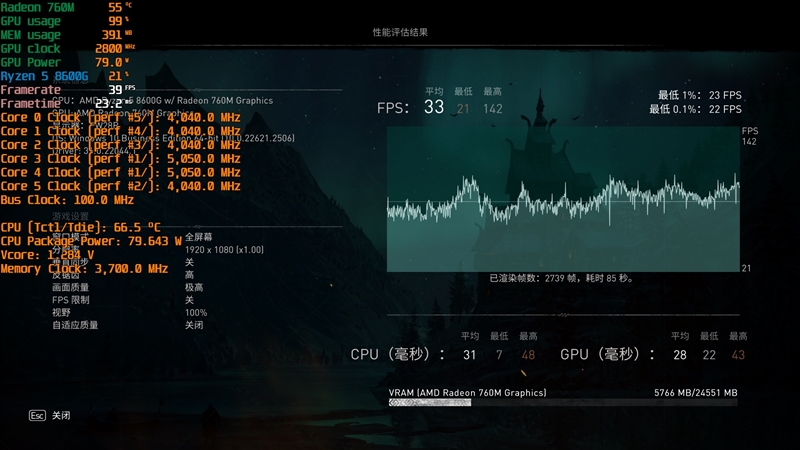Click the 视野 setting label
This screenshot has height=450, width=800.
pos(61,312)
